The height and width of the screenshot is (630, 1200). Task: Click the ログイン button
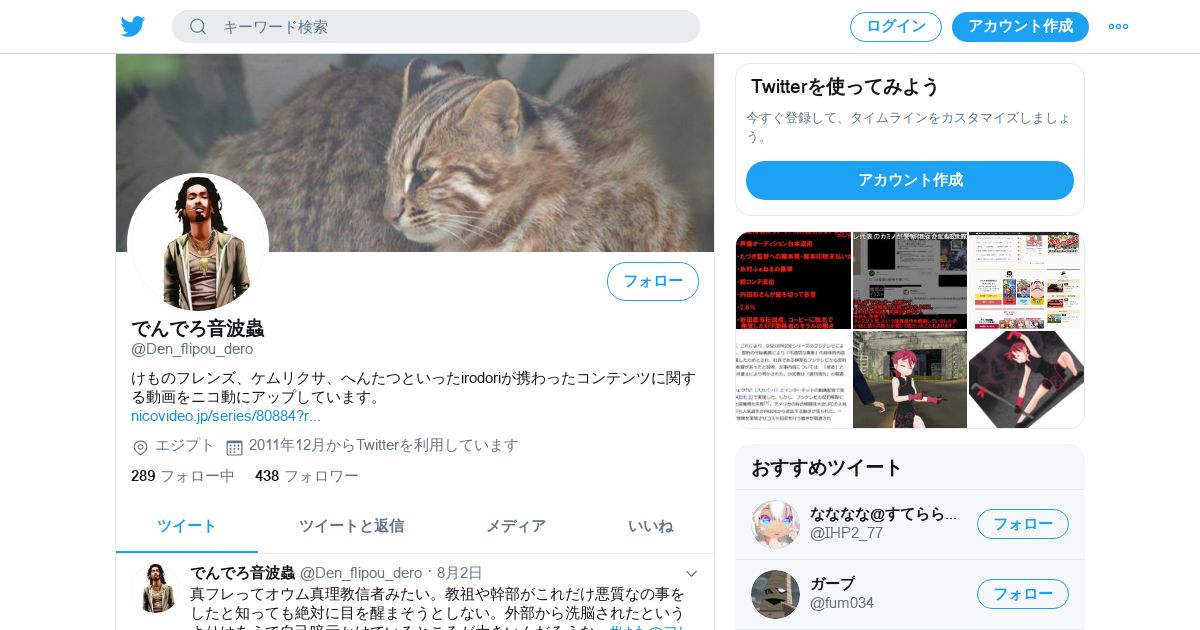tap(896, 27)
